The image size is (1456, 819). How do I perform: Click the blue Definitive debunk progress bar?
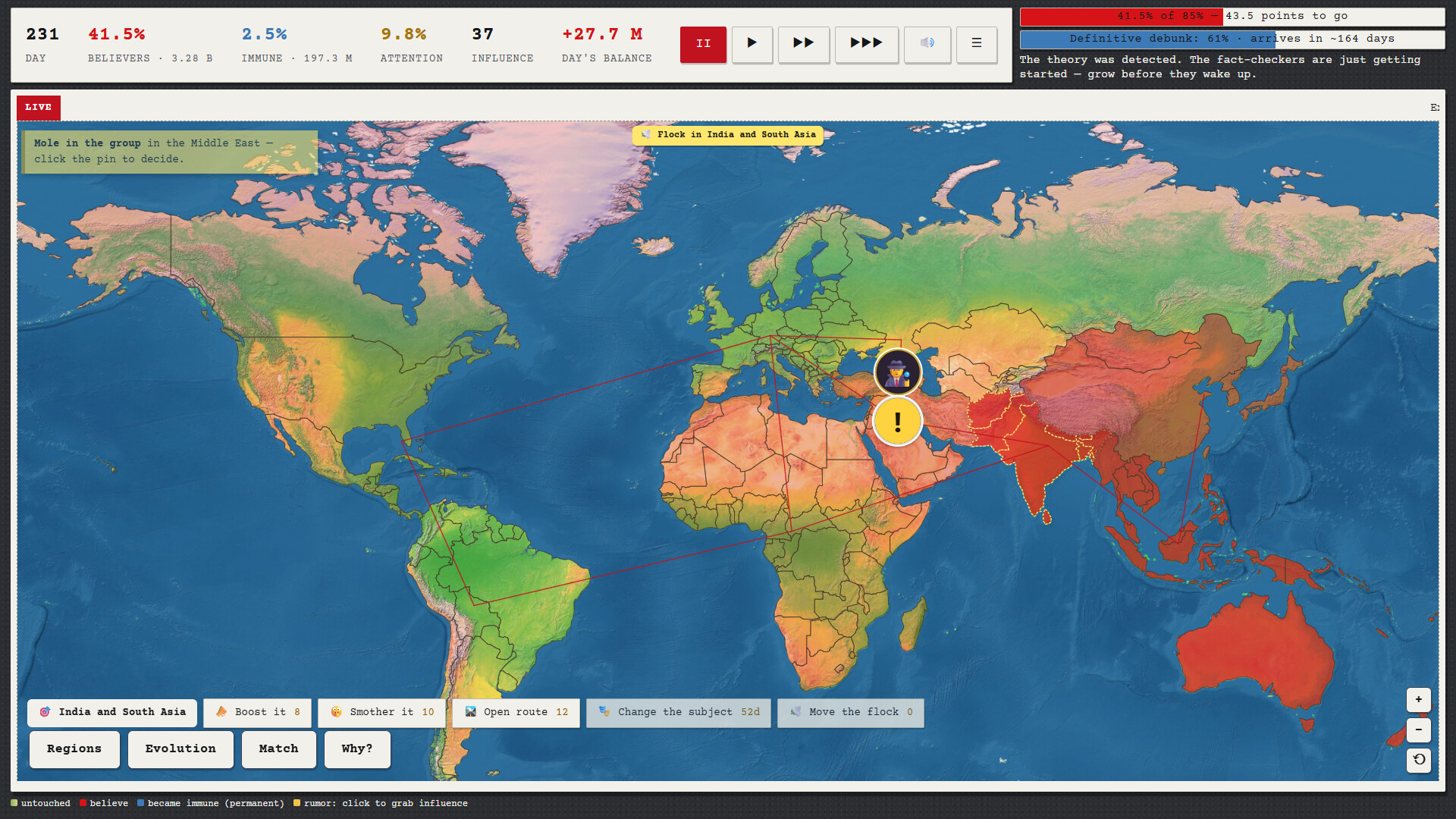(x=1232, y=39)
